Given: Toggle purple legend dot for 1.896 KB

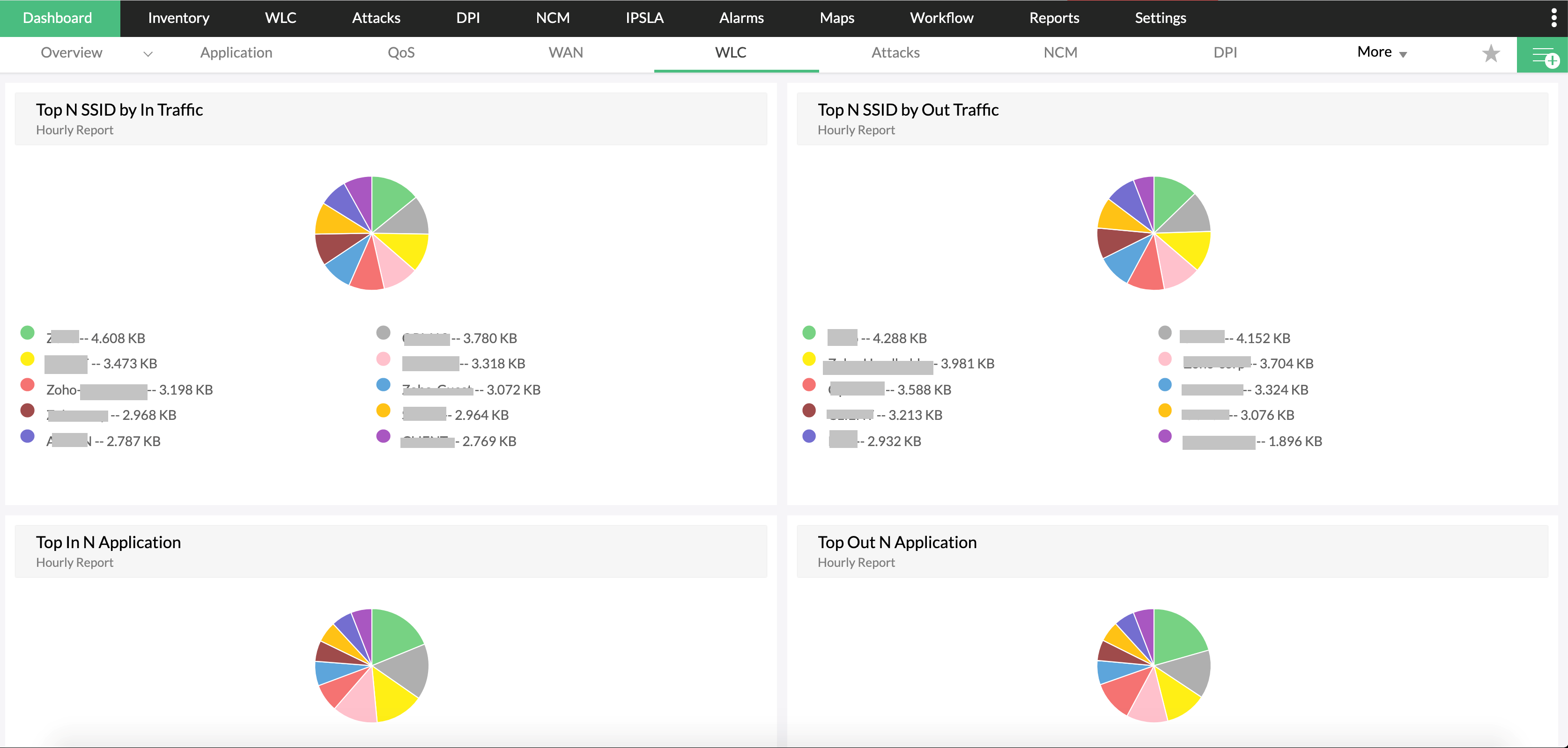Looking at the screenshot, I should point(1164,436).
